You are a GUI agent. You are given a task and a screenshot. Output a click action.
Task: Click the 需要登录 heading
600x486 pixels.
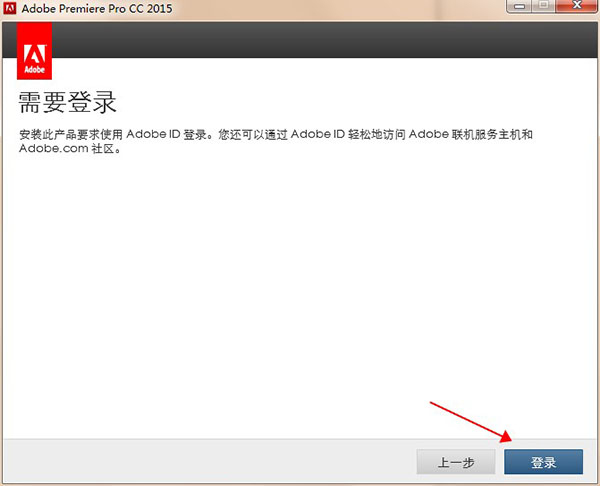pyautogui.click(x=68, y=103)
